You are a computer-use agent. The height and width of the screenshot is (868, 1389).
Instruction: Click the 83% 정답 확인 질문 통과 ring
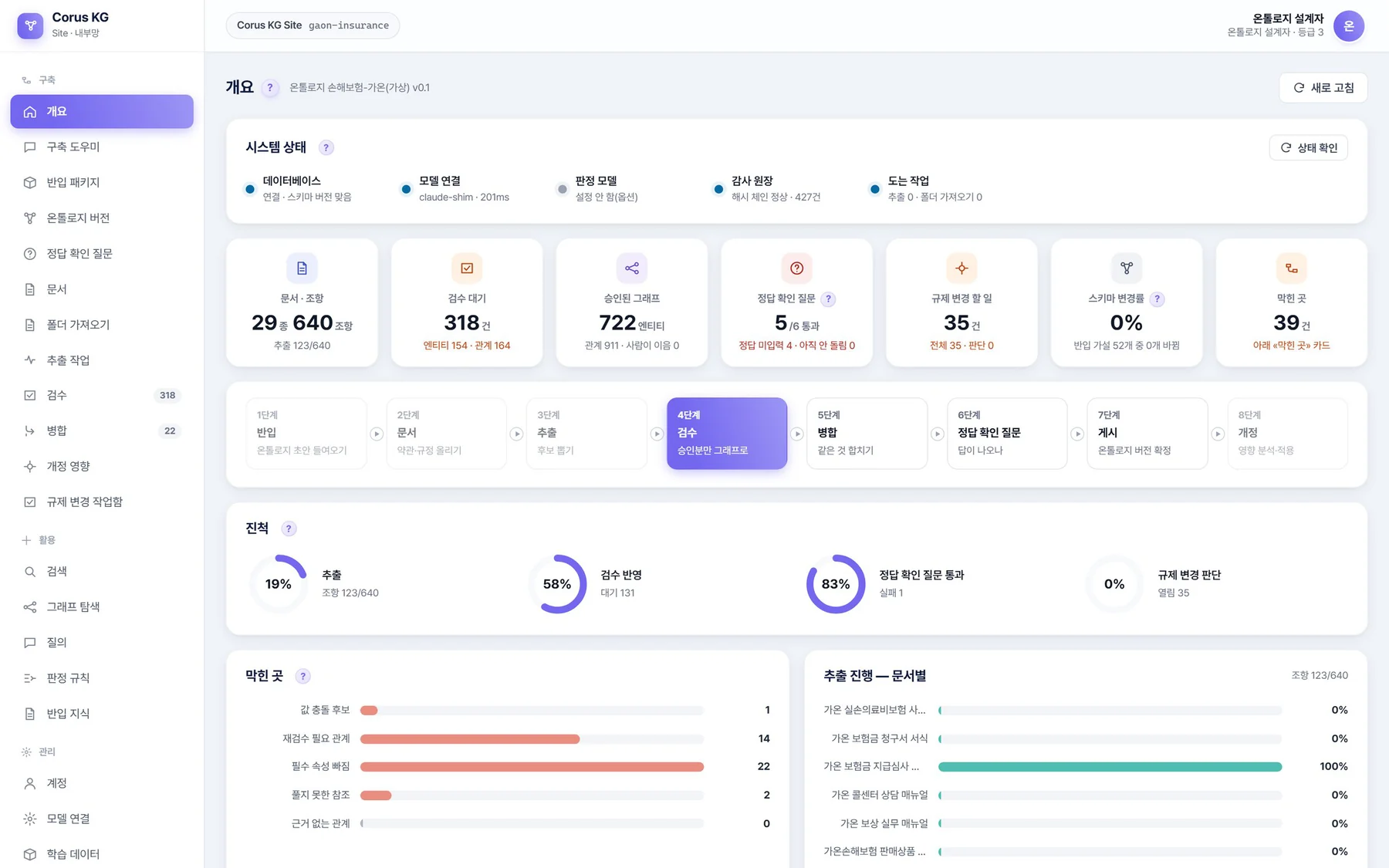click(x=836, y=584)
